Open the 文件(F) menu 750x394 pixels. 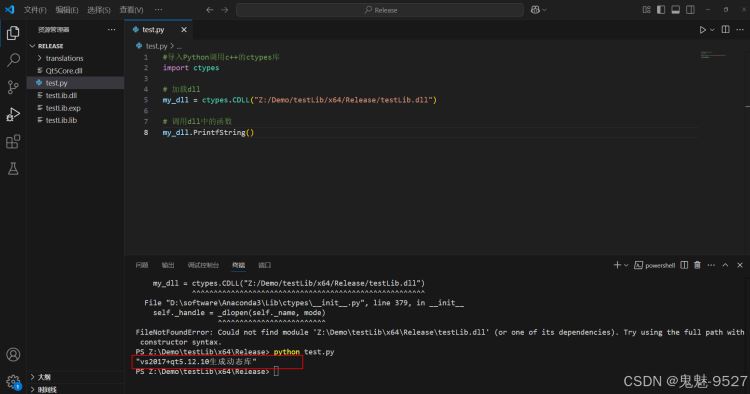(35, 10)
